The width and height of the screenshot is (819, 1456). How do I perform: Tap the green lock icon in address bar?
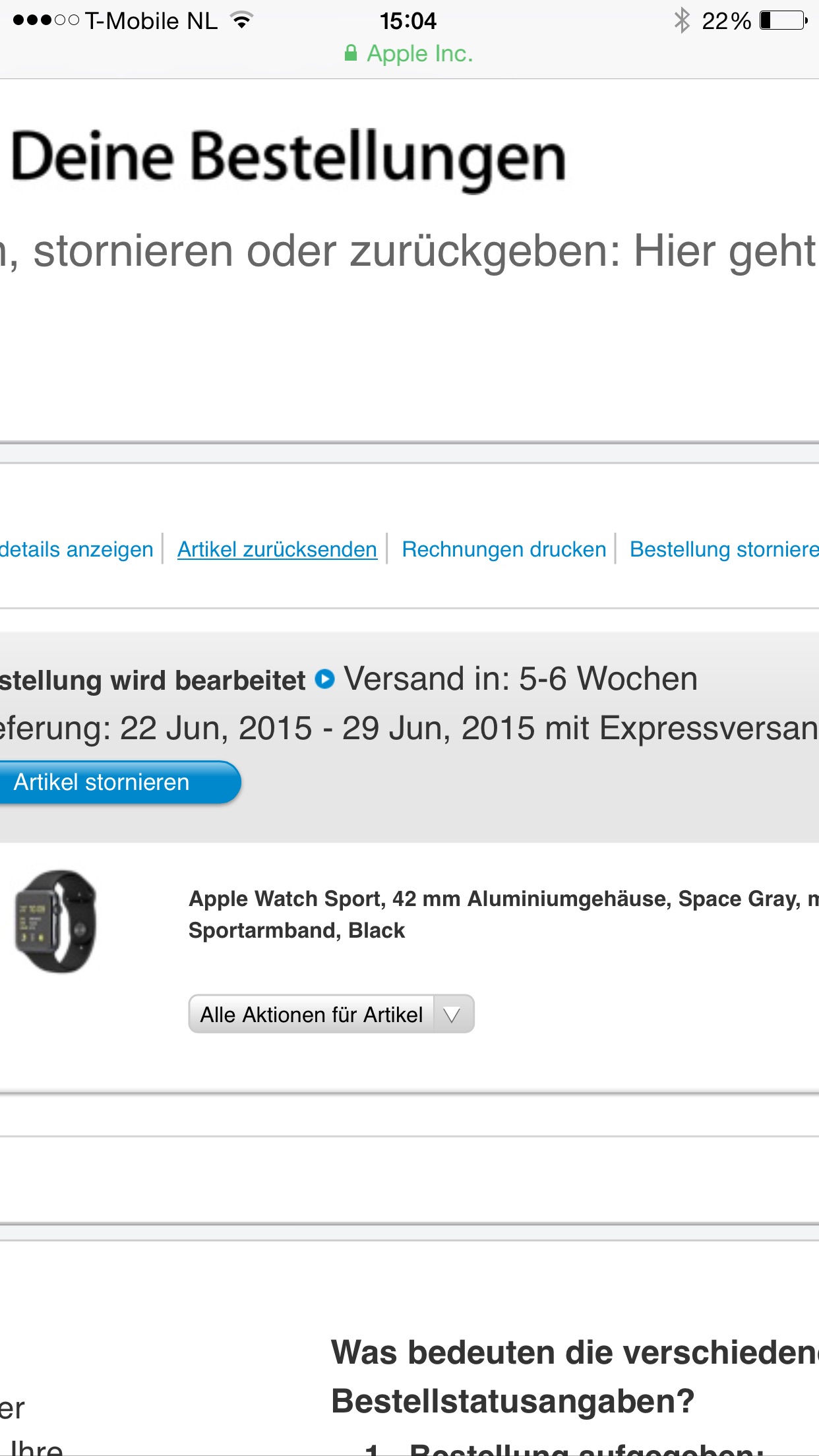pos(351,53)
